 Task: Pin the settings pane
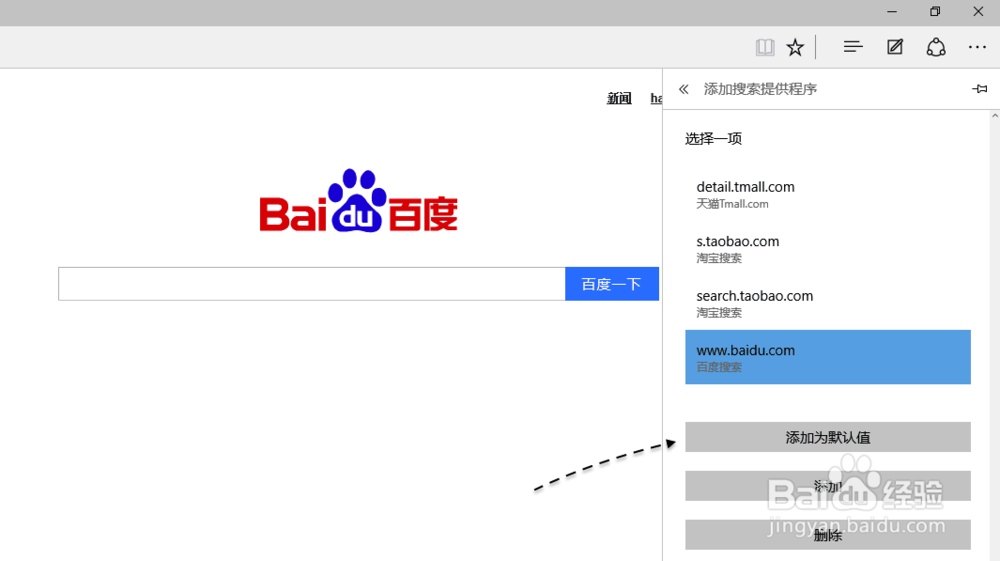point(980,89)
